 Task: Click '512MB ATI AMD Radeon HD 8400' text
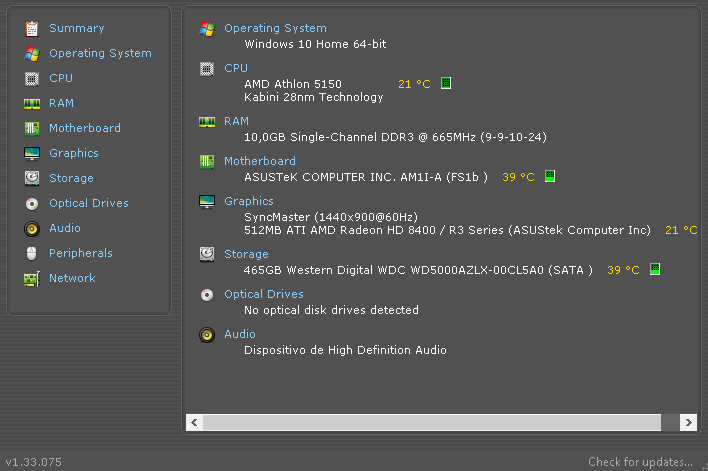point(340,230)
